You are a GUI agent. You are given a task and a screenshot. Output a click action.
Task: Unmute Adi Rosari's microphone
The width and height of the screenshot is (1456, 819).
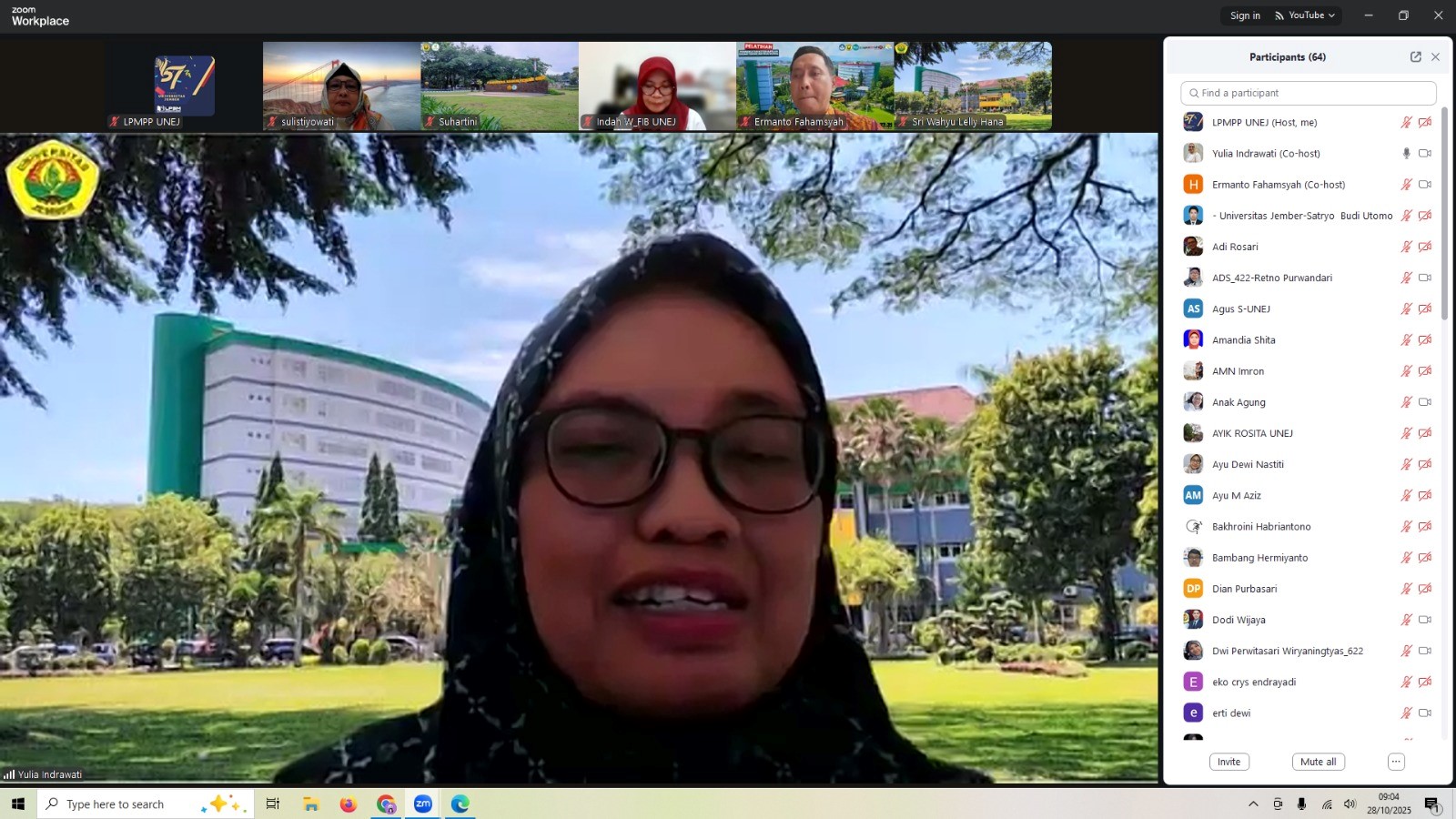[1406, 247]
